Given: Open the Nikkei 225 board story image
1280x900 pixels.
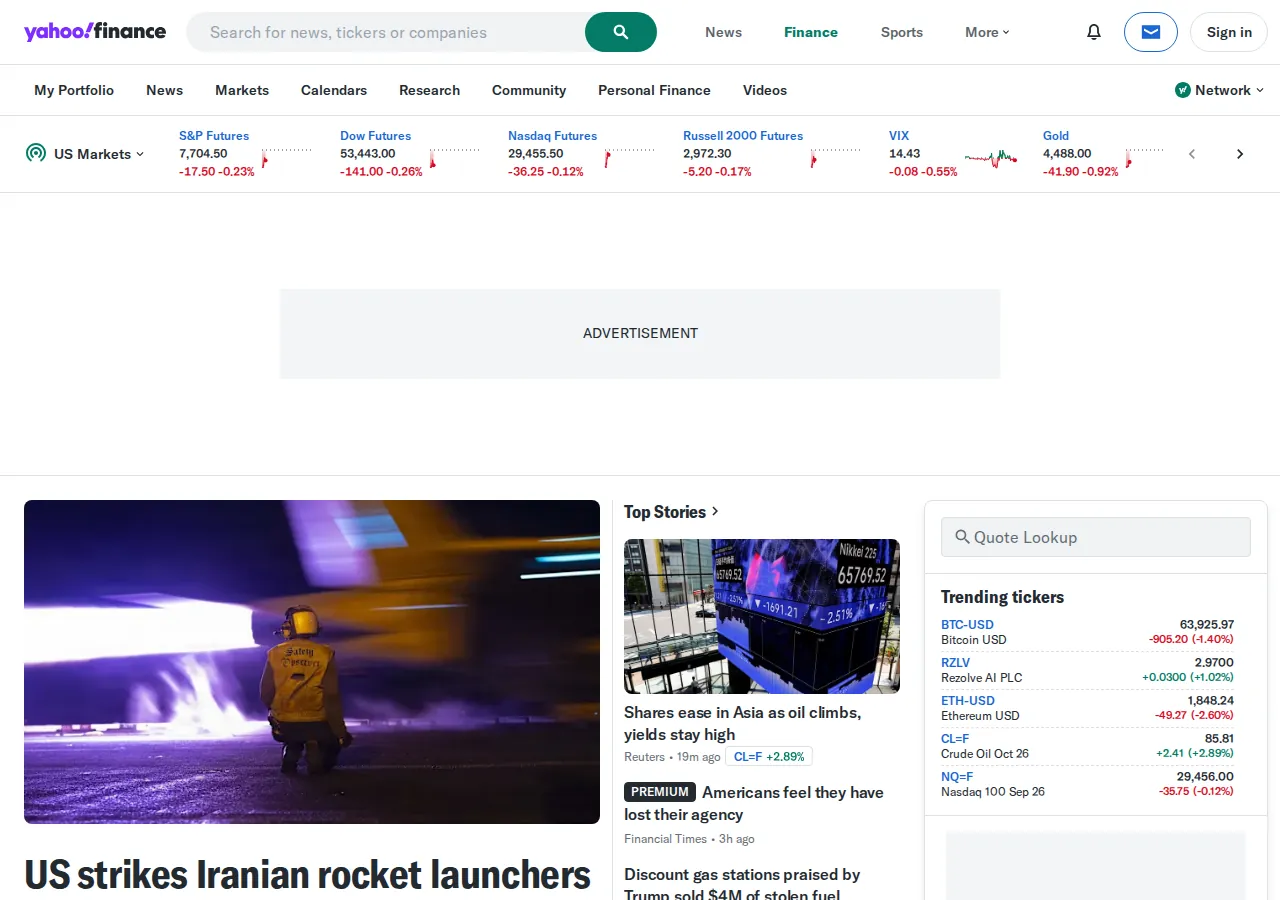Looking at the screenshot, I should pos(762,617).
